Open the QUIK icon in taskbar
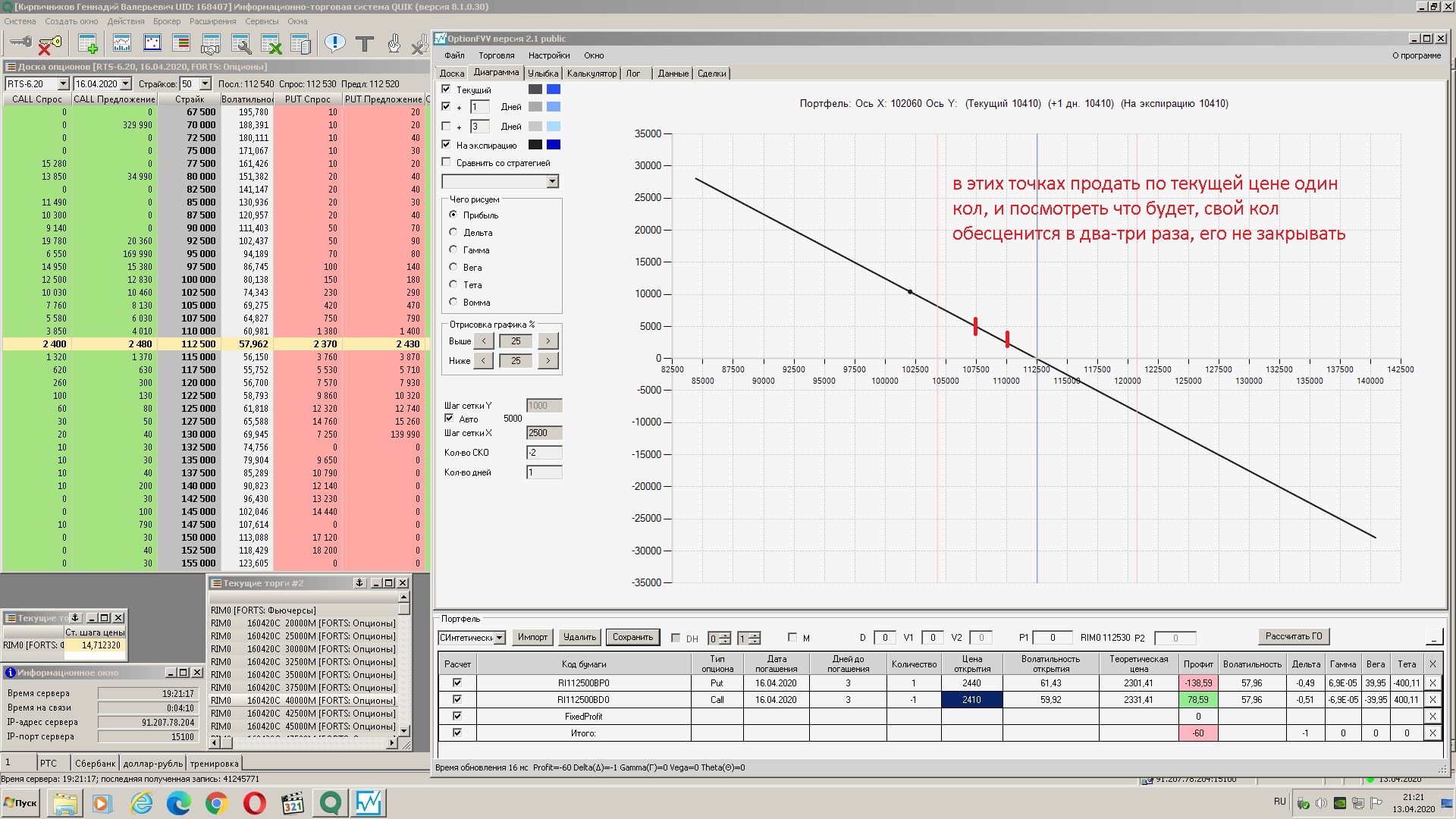This screenshot has height=819, width=1456. click(331, 802)
